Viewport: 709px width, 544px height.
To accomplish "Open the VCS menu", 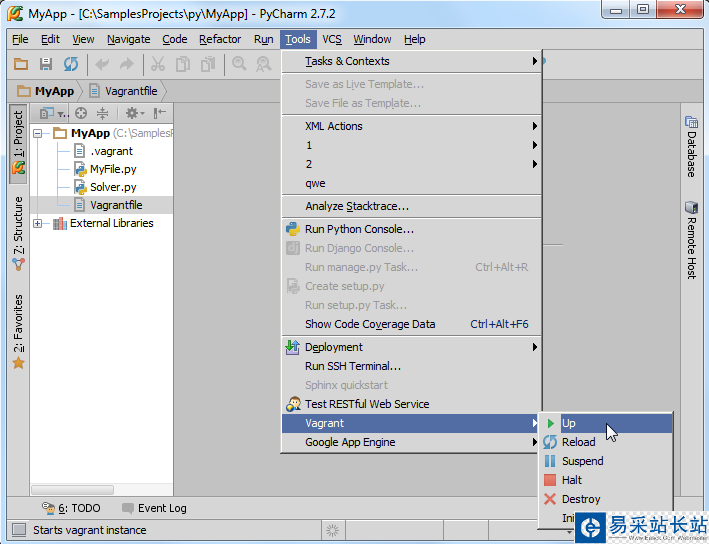I will point(332,39).
